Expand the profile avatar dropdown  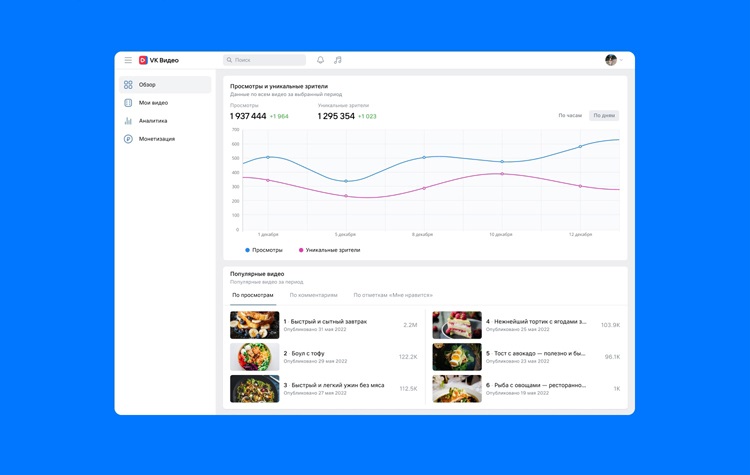coord(613,60)
